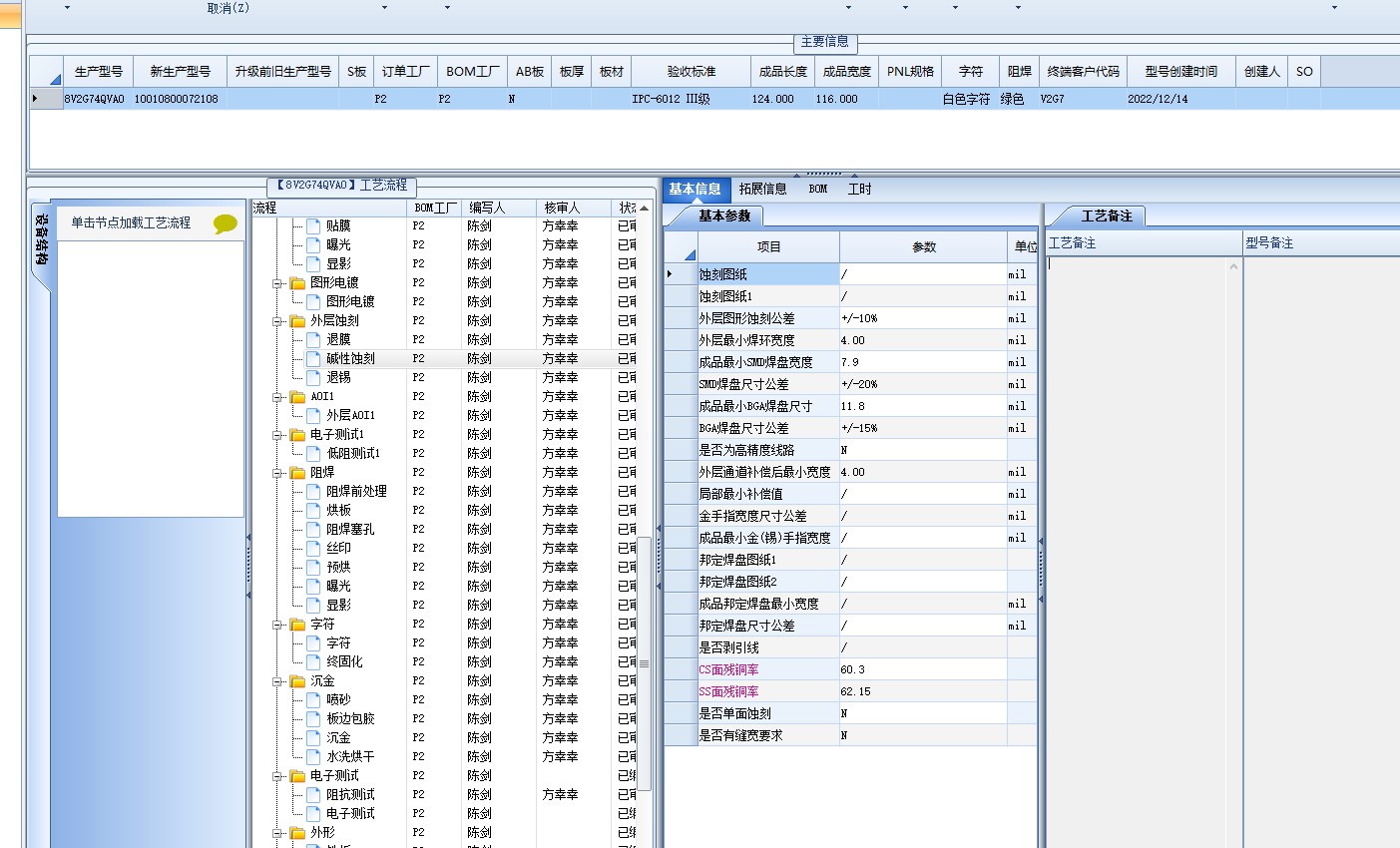The image size is (1400, 848).
Task: Click the 退锡 document icon
Action: 313,378
